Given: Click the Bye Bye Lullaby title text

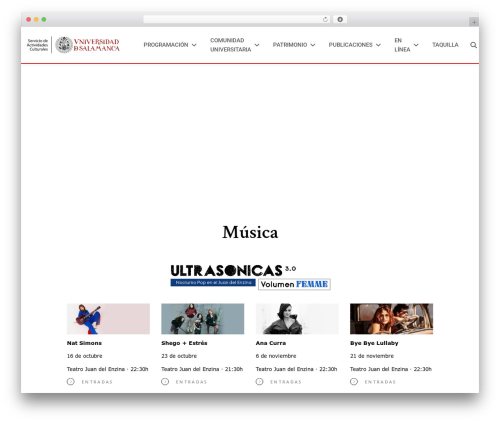Looking at the screenshot, I should point(374,343).
